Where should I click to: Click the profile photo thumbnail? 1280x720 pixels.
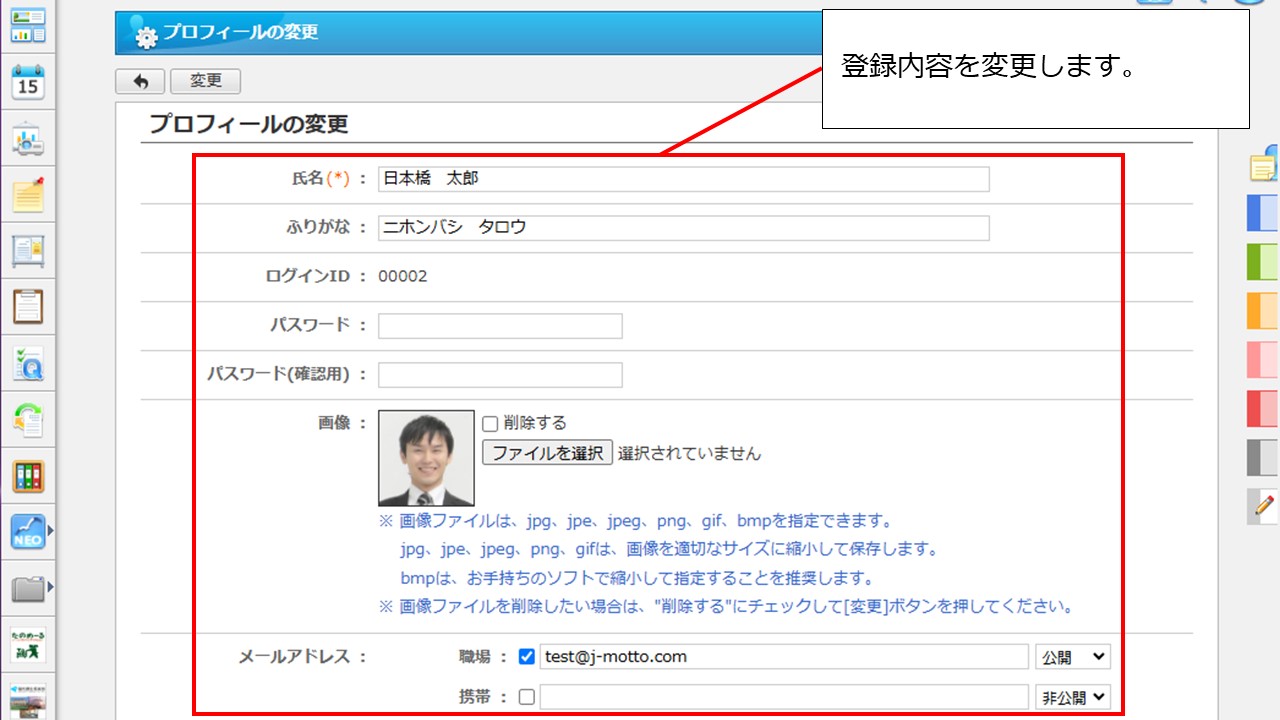[x=426, y=458]
